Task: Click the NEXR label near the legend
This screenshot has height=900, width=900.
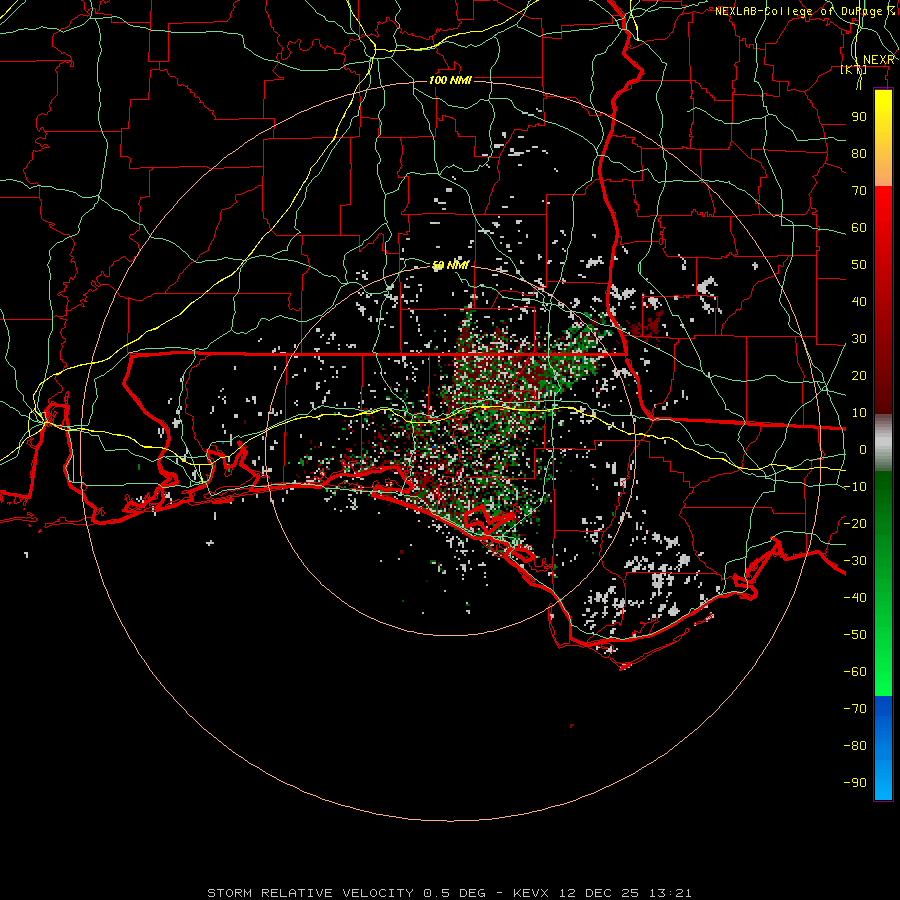Action: tap(878, 59)
